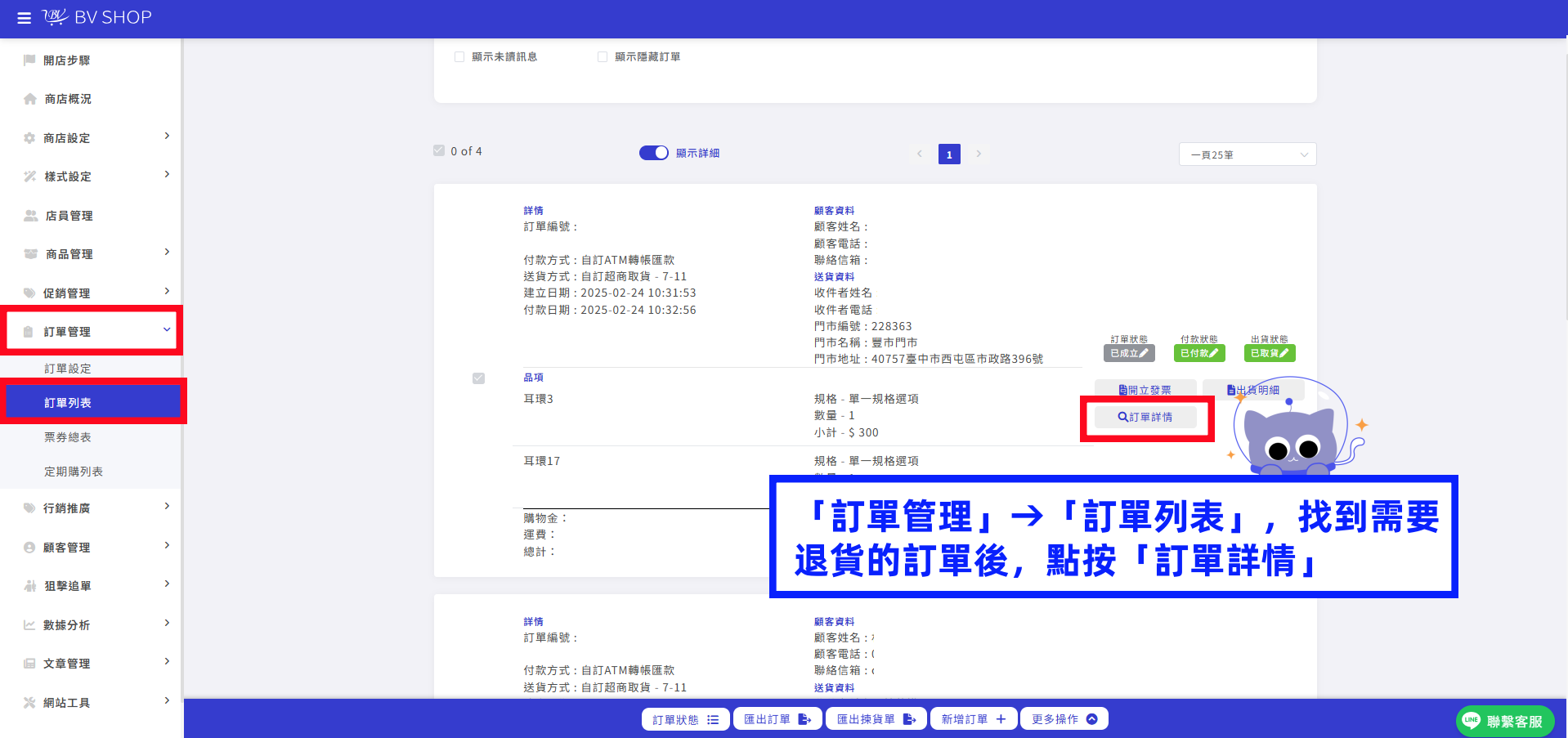Click the icon beside 狙擊追單
The image size is (1568, 738).
pos(30,586)
